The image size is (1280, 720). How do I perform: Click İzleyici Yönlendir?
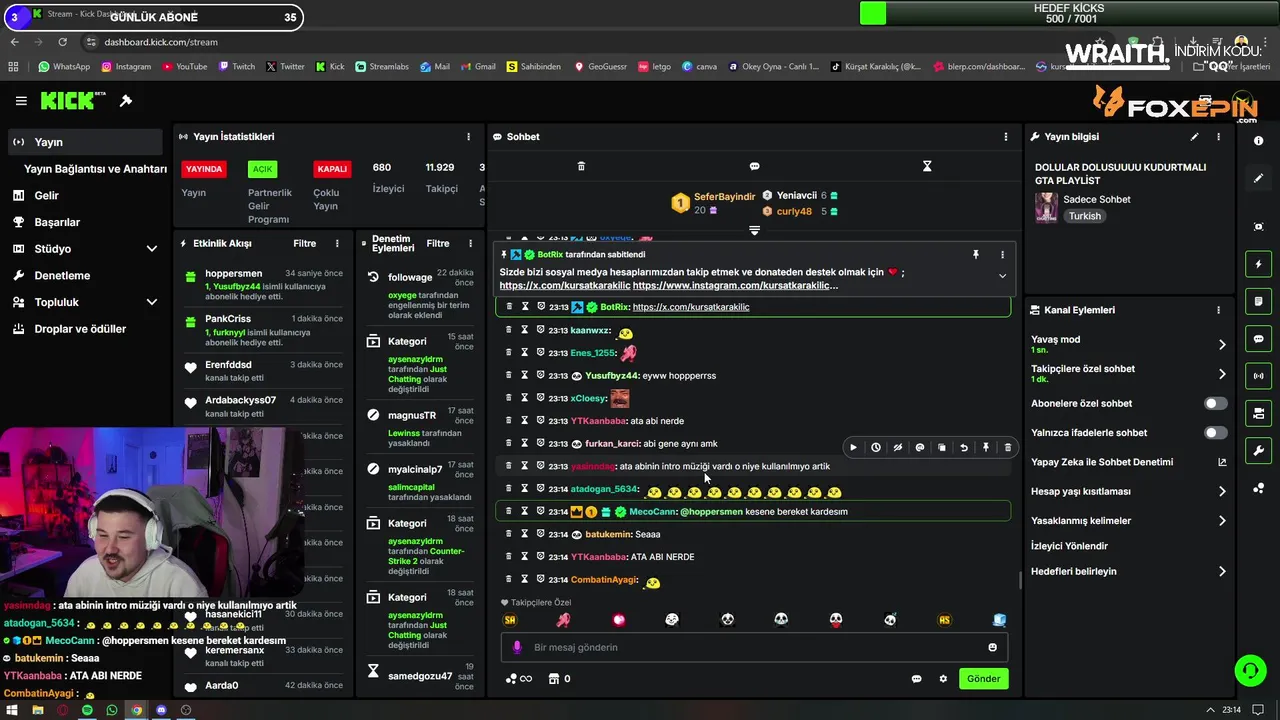click(x=1069, y=546)
